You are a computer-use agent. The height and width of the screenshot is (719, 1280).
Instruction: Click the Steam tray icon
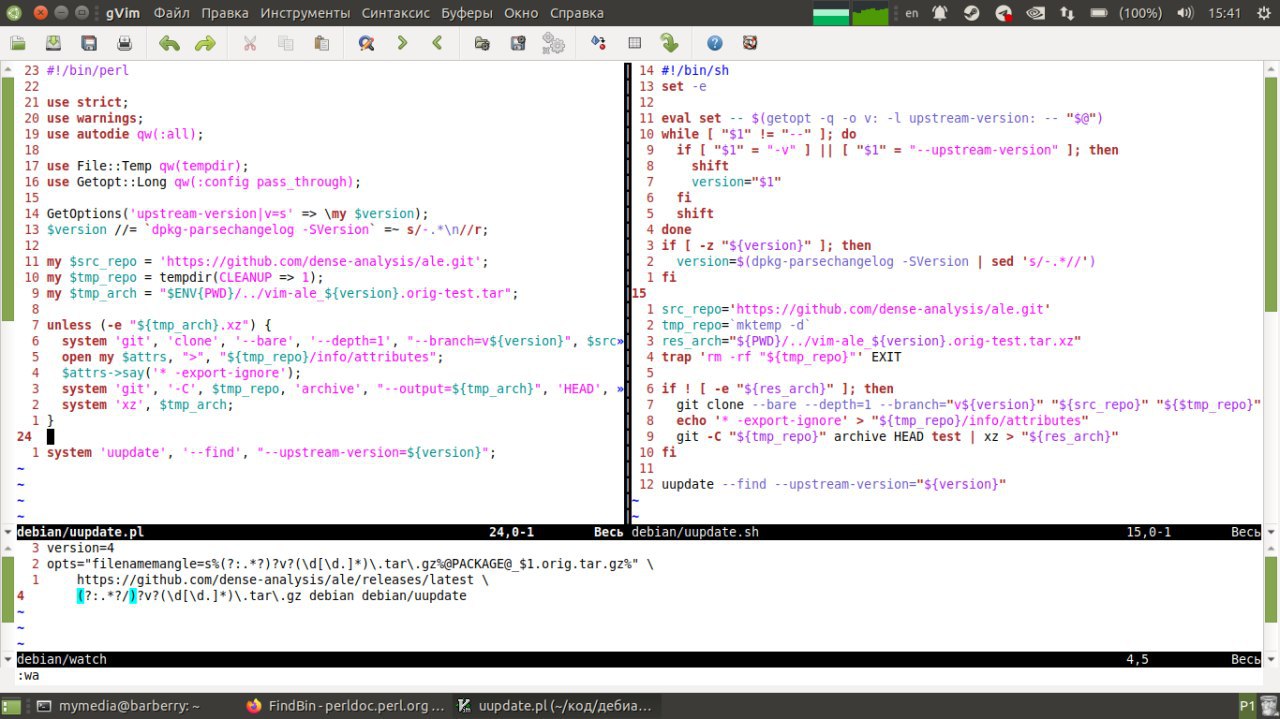[x=971, y=13]
